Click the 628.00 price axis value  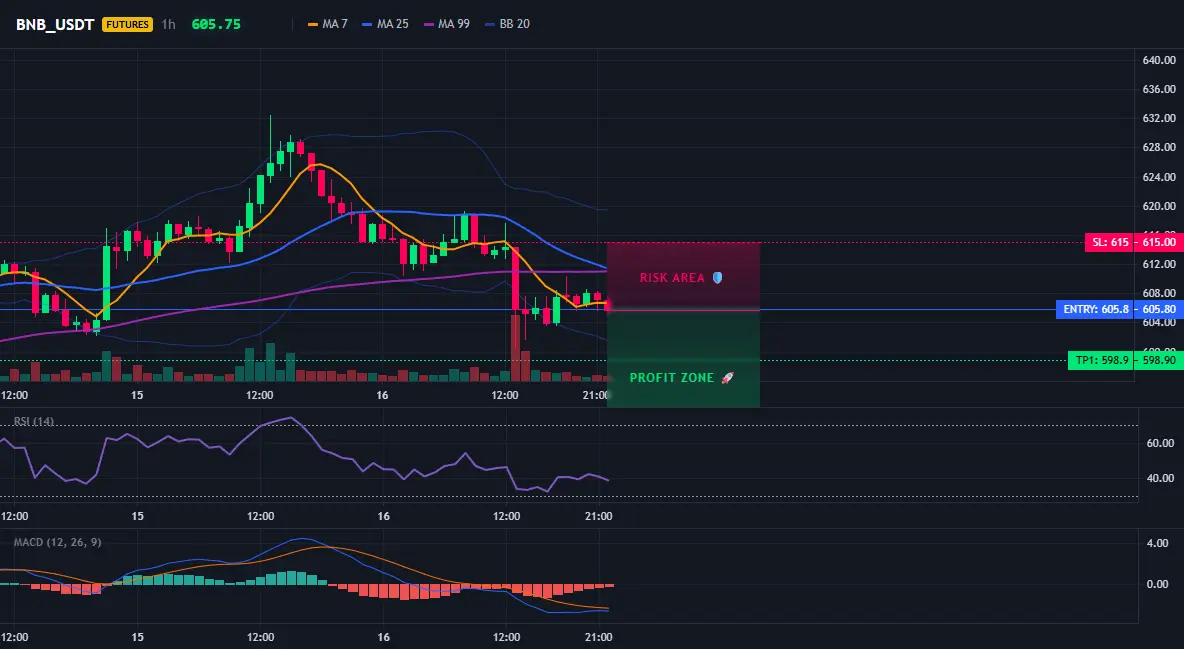click(1159, 147)
